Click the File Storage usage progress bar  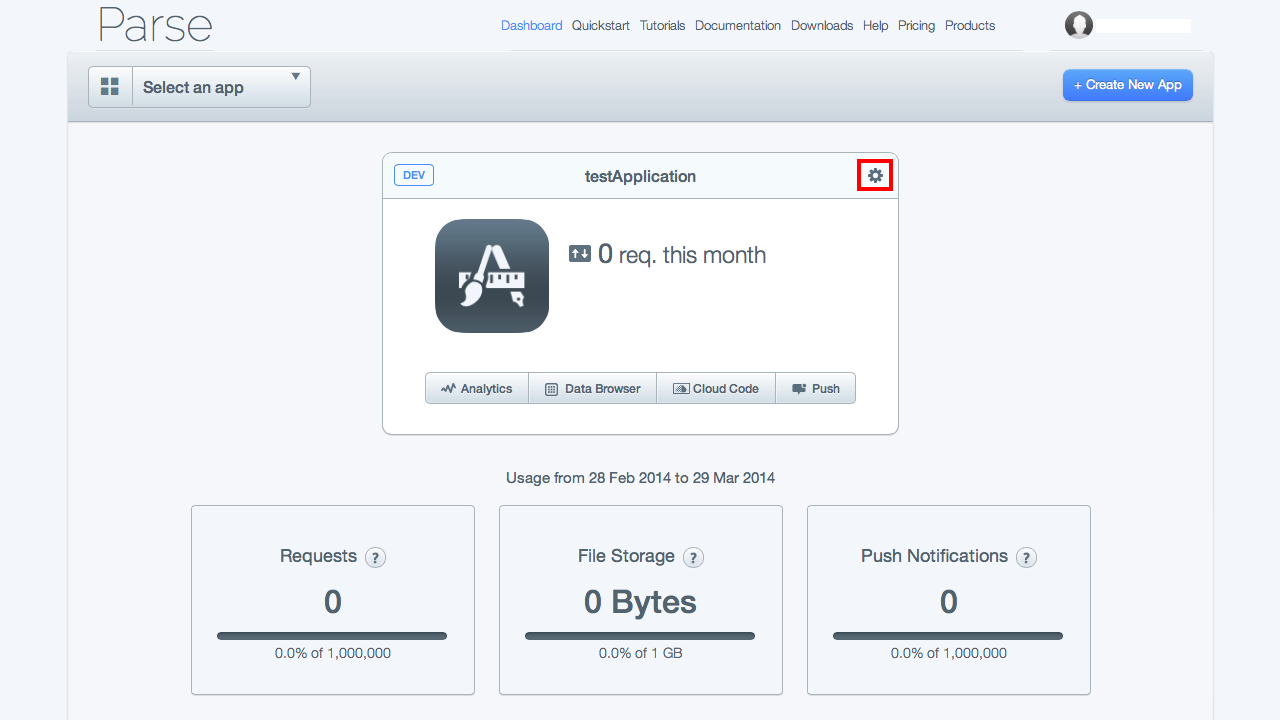640,636
